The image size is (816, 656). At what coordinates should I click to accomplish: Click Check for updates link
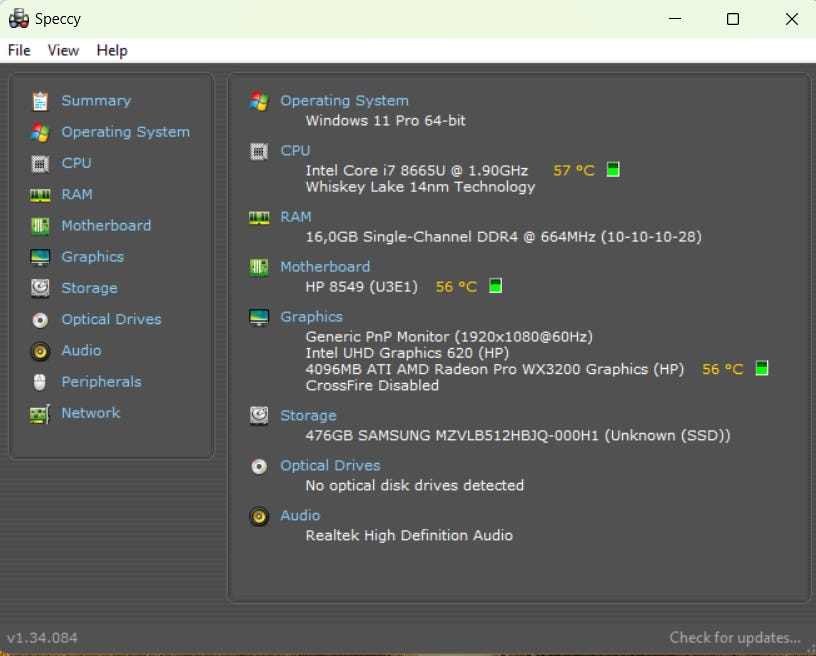[735, 637]
